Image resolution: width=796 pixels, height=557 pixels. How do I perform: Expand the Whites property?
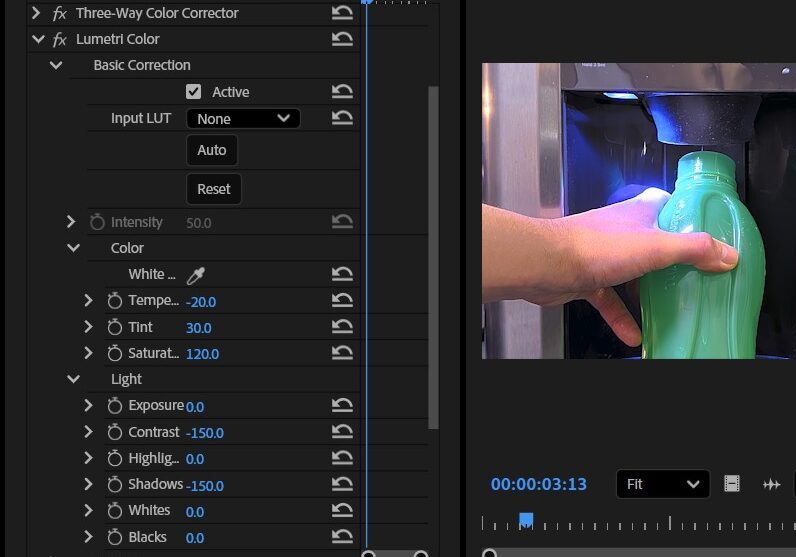(88, 510)
